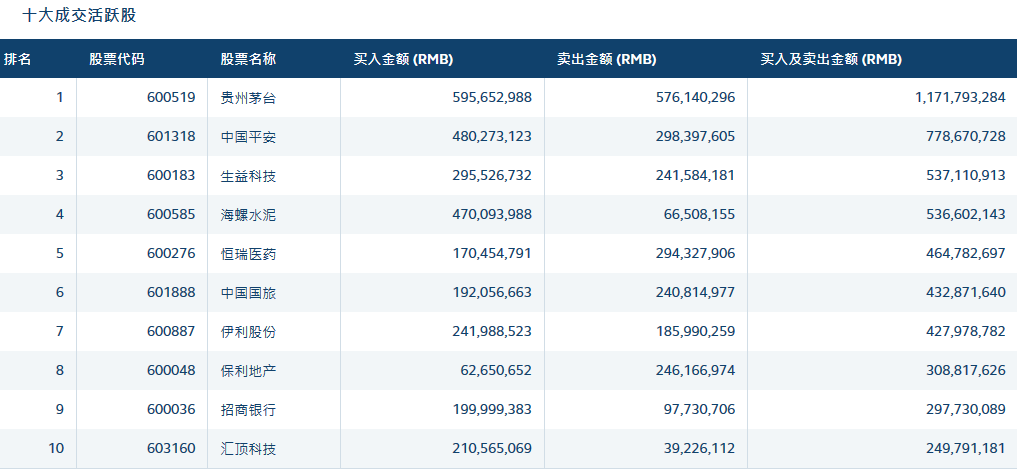Click buy amount 480,273,123
The height and width of the screenshot is (469, 1017).
492,136
